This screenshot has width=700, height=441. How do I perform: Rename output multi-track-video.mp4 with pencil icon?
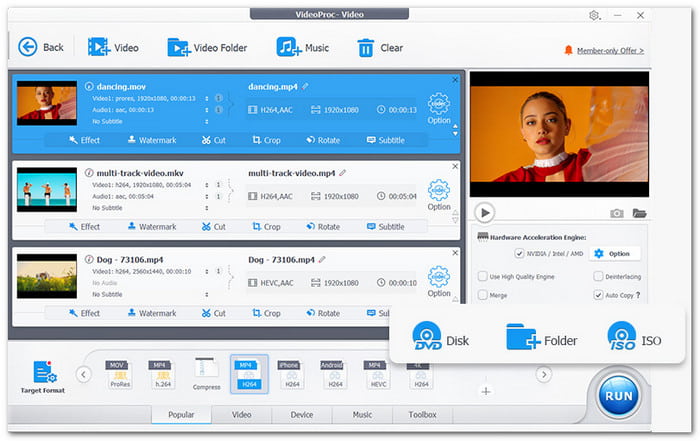pos(342,173)
